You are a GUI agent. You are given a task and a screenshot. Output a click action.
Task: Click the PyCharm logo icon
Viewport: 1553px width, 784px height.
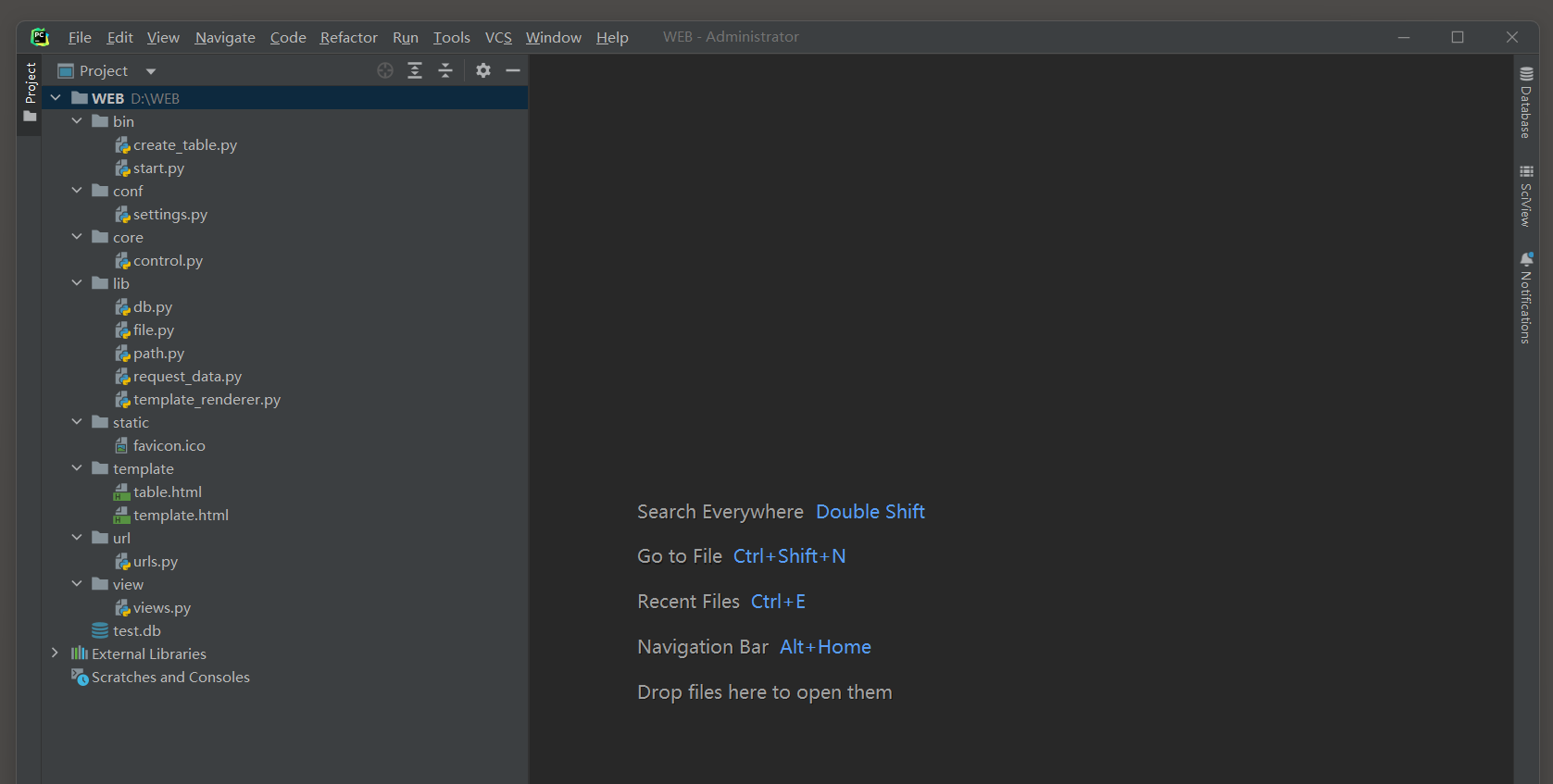click(x=40, y=37)
